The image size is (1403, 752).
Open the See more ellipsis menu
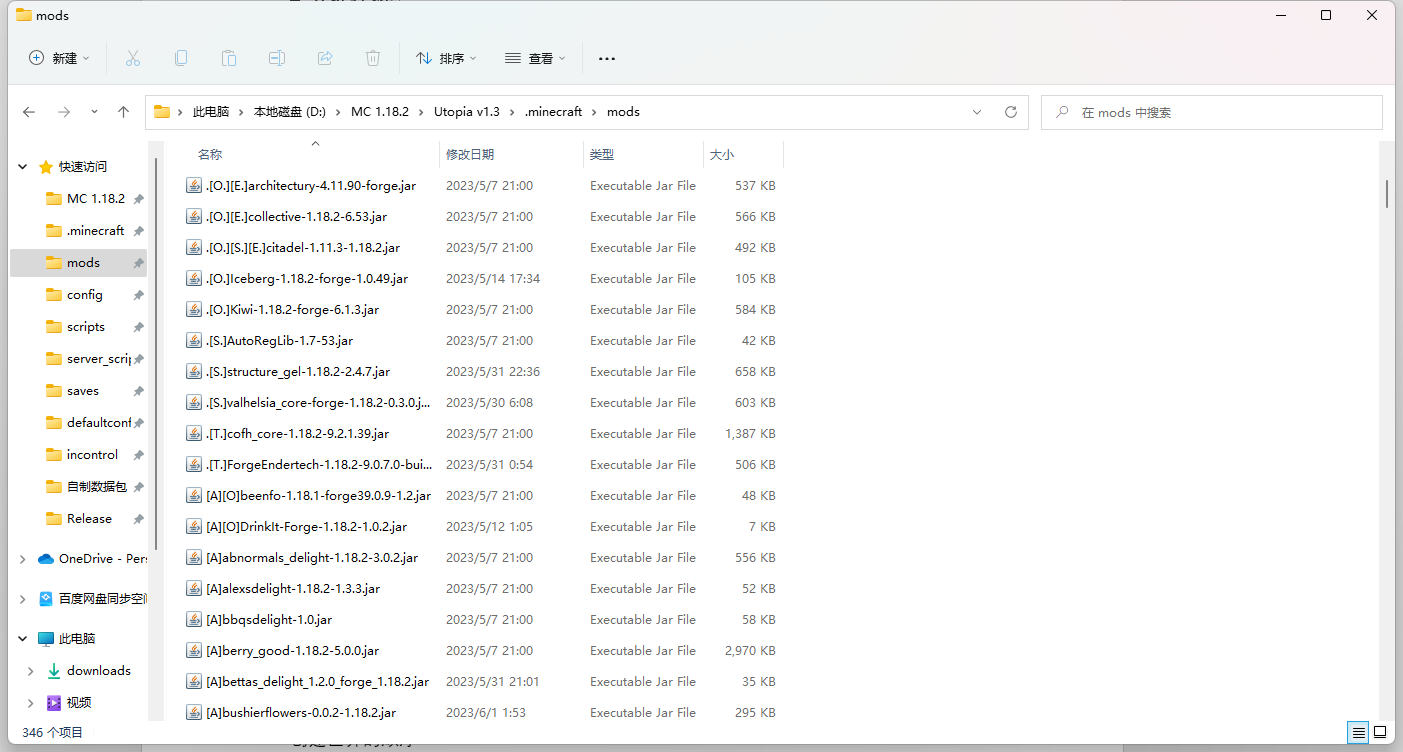[x=607, y=58]
